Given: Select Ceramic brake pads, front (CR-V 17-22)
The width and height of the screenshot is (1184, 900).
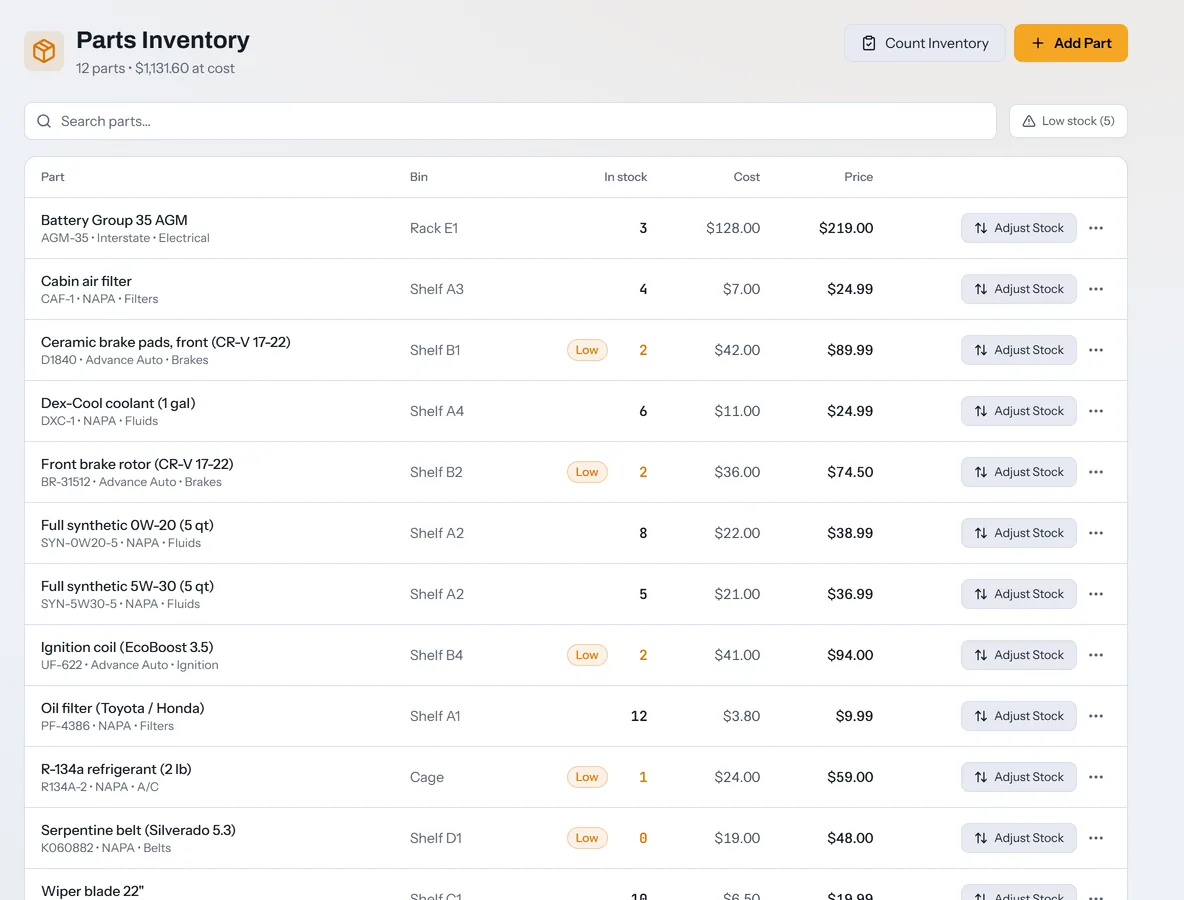Looking at the screenshot, I should pos(165,342).
